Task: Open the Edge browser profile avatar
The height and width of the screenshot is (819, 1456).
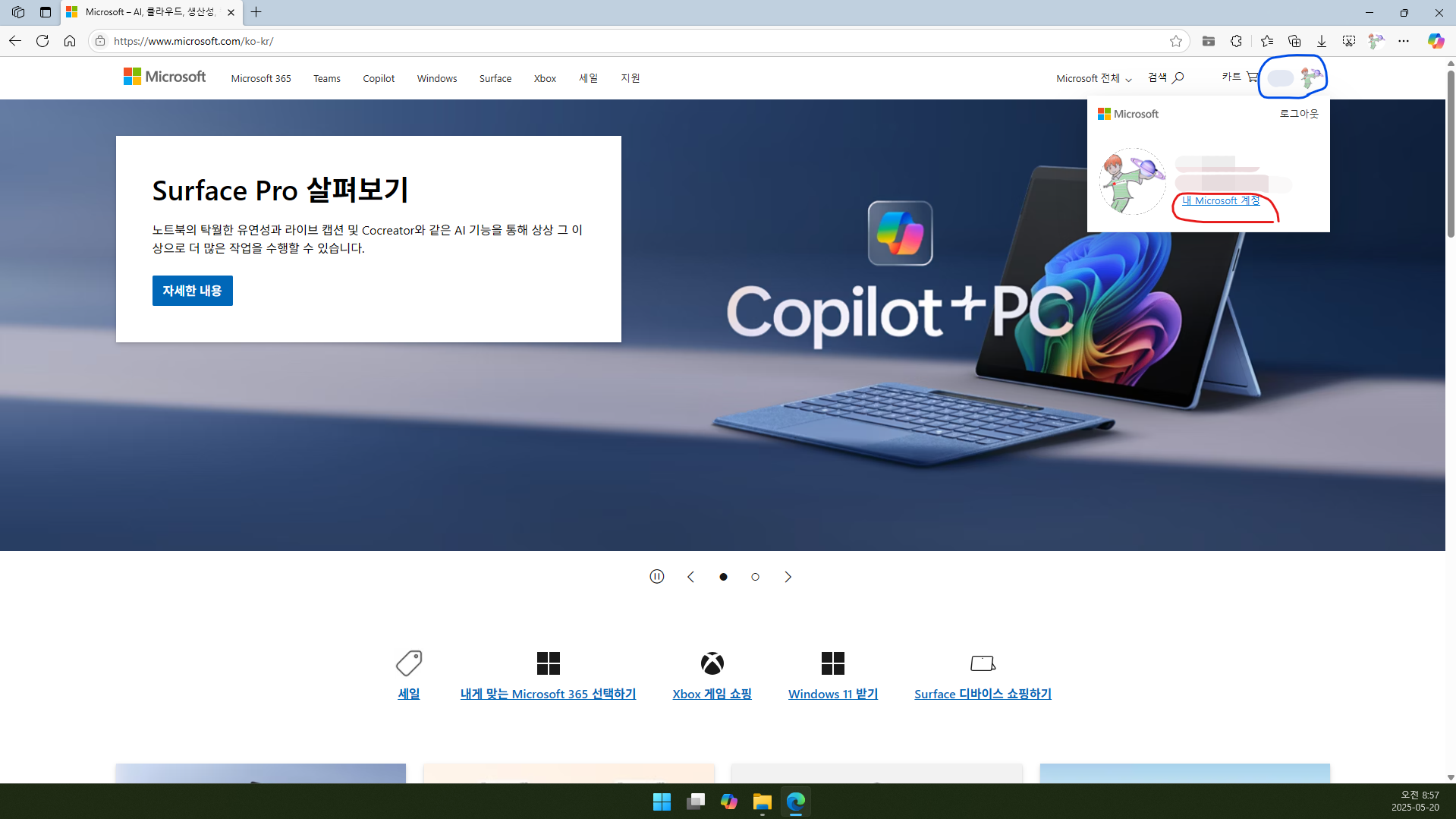Action: click(1376, 41)
